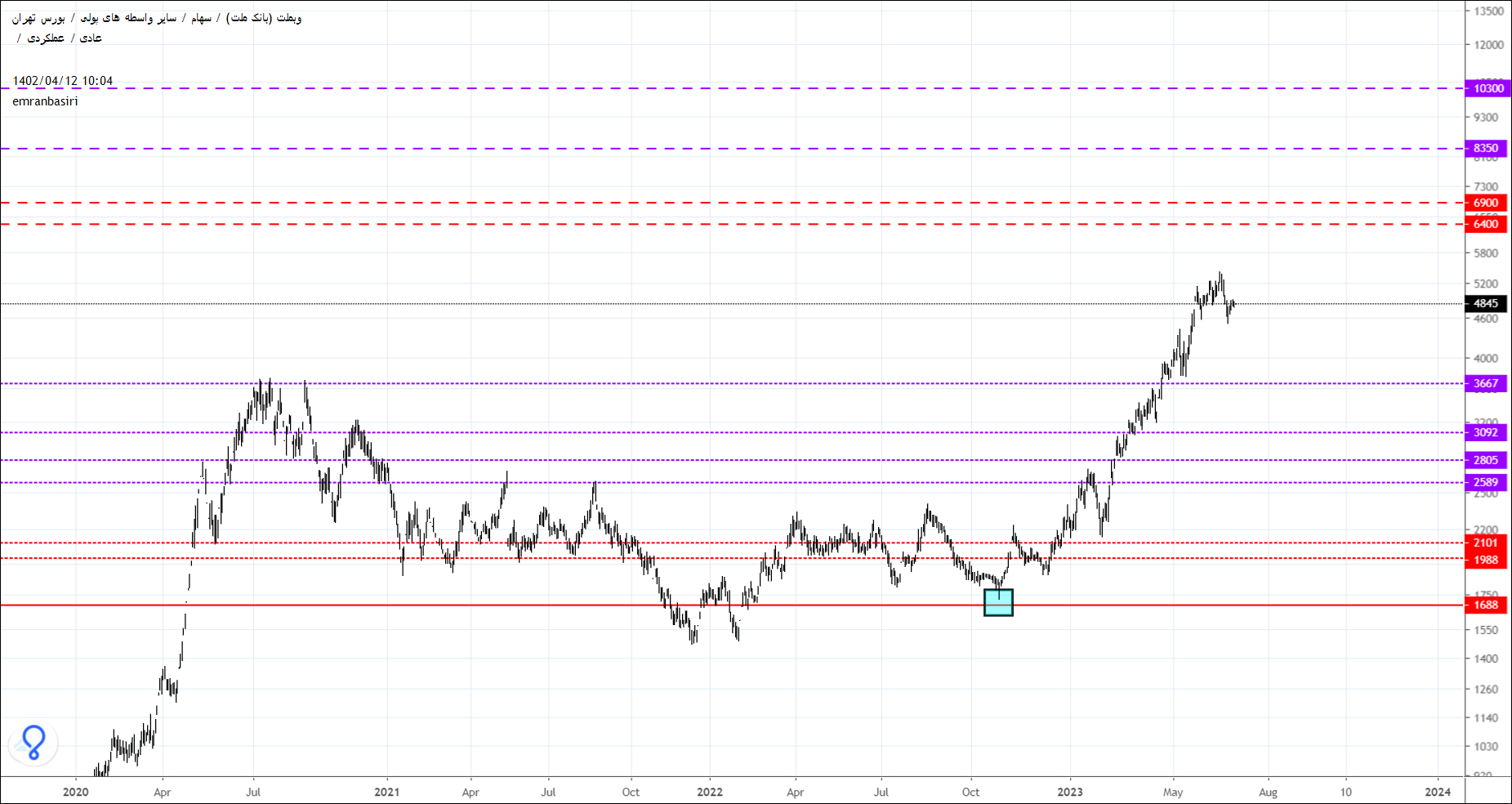
Task: Click the 10300 purple price label
Action: coord(1487,88)
